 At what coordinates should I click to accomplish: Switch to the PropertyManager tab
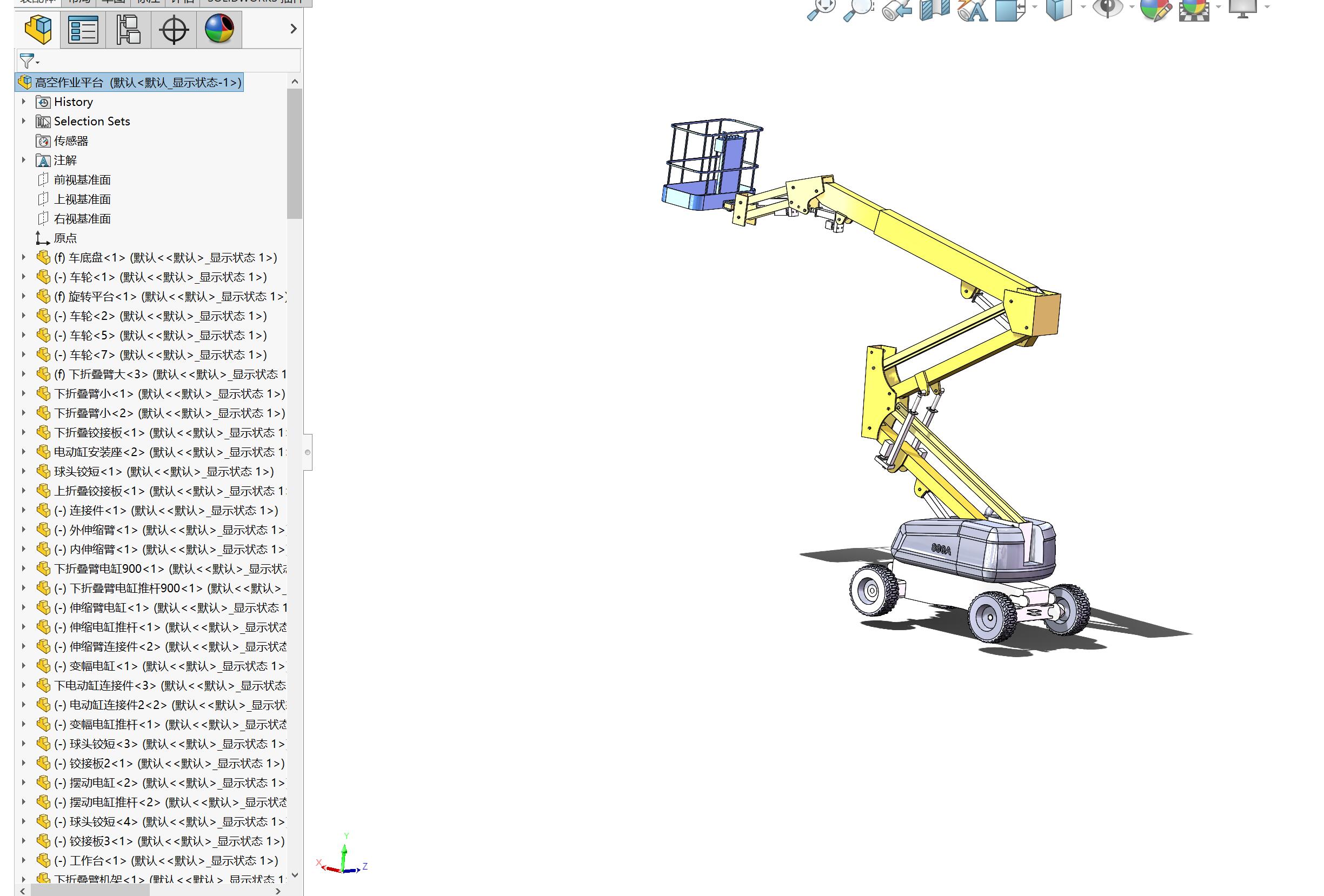click(83, 29)
